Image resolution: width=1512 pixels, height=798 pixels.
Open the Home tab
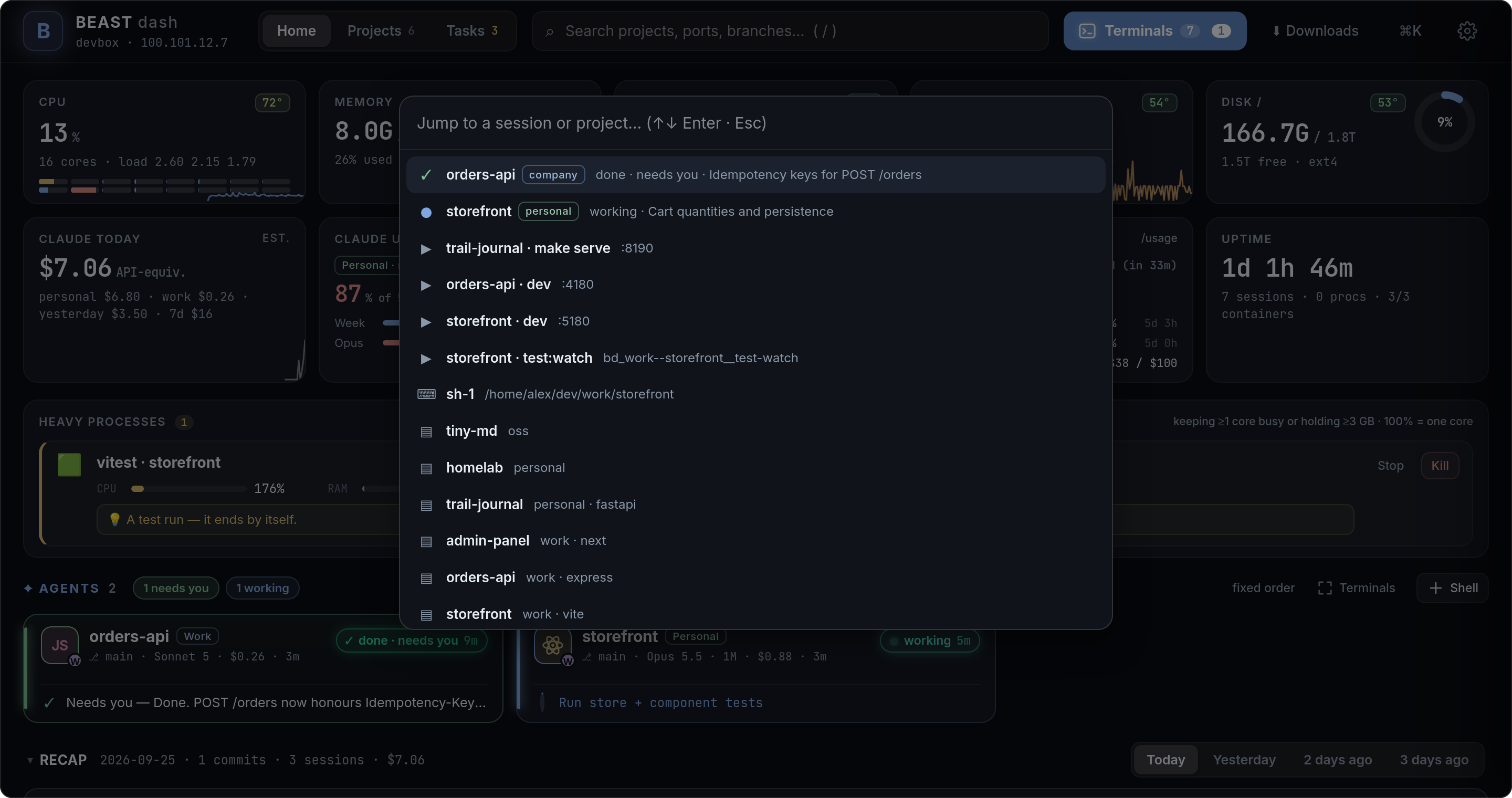point(296,31)
